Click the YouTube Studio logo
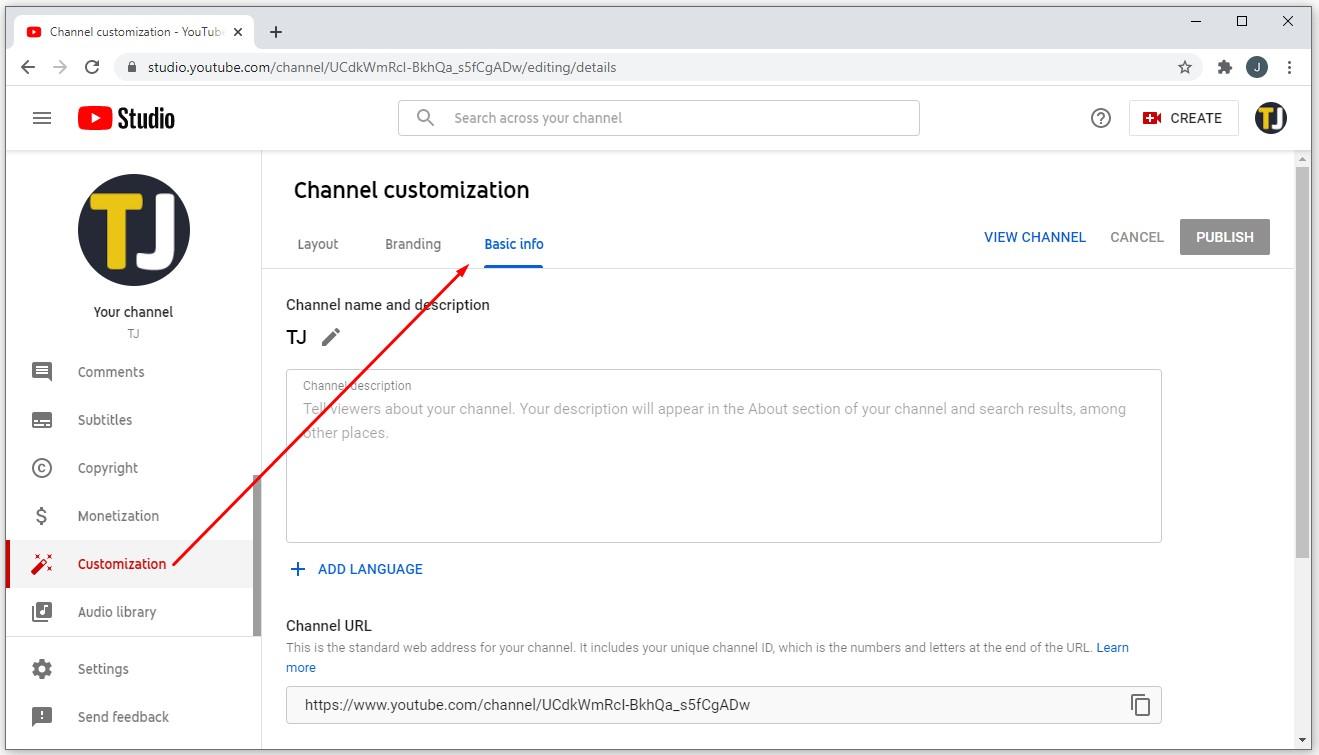 click(x=126, y=118)
